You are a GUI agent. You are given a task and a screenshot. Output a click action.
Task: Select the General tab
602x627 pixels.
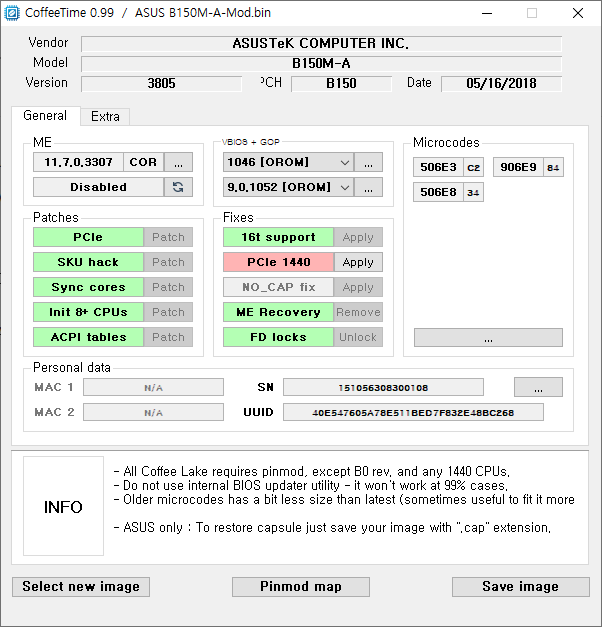45,116
